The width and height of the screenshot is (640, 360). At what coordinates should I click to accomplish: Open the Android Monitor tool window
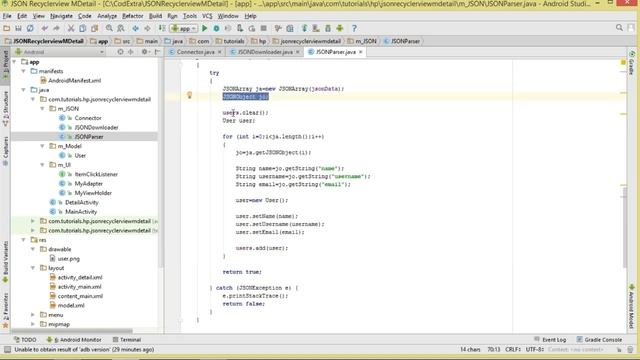coord(74,340)
